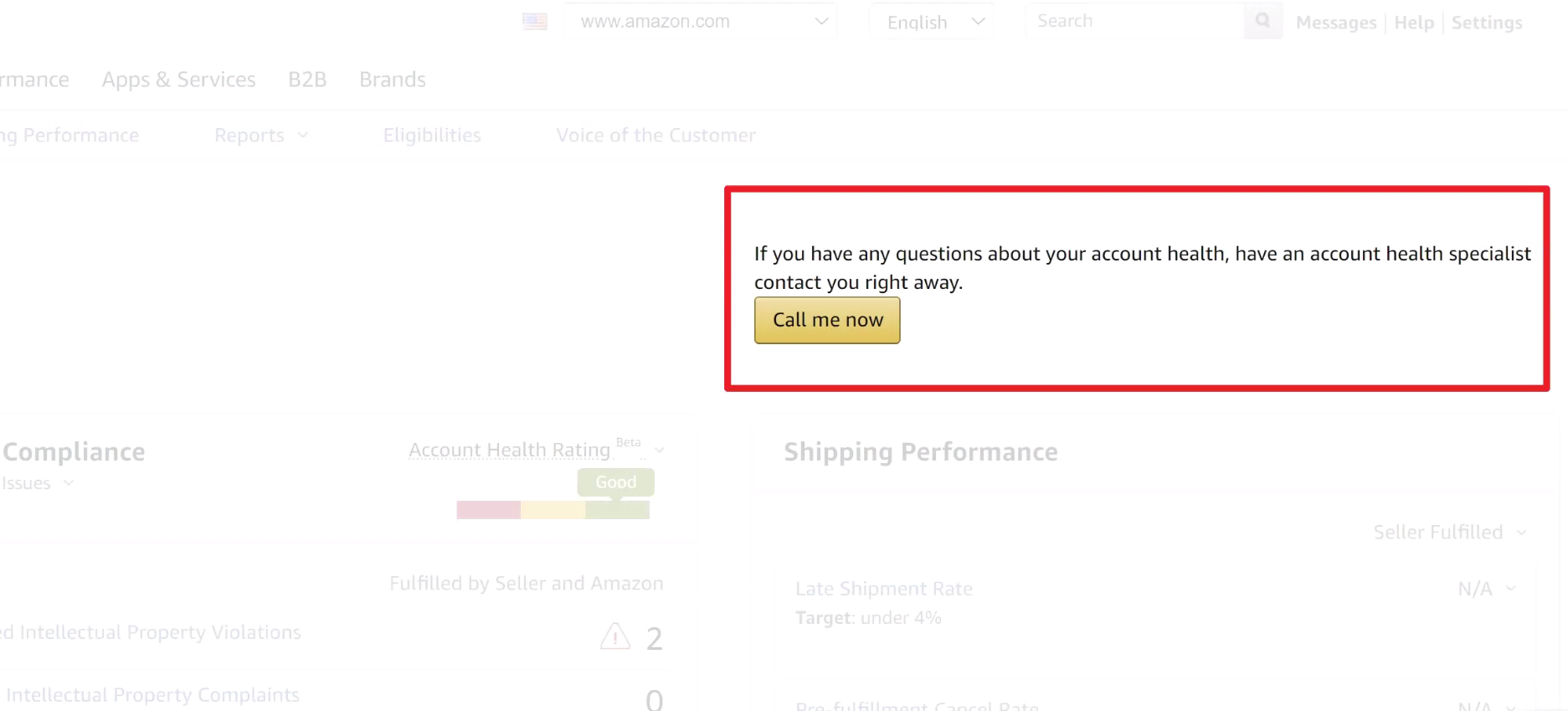
Task: Open the Apps & Services menu
Action: (x=178, y=80)
